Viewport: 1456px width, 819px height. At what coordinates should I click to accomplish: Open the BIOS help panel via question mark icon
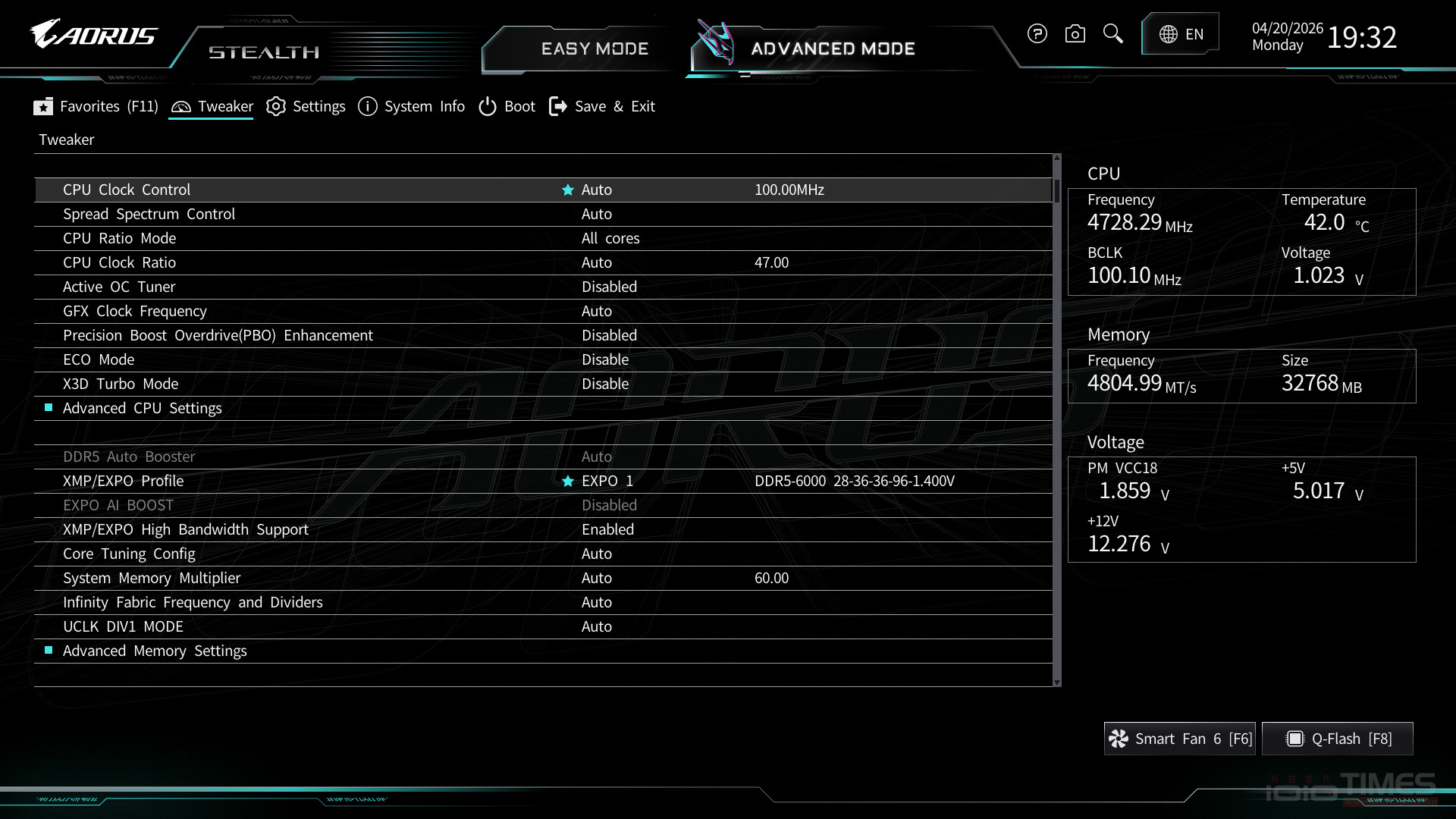pos(1037,33)
